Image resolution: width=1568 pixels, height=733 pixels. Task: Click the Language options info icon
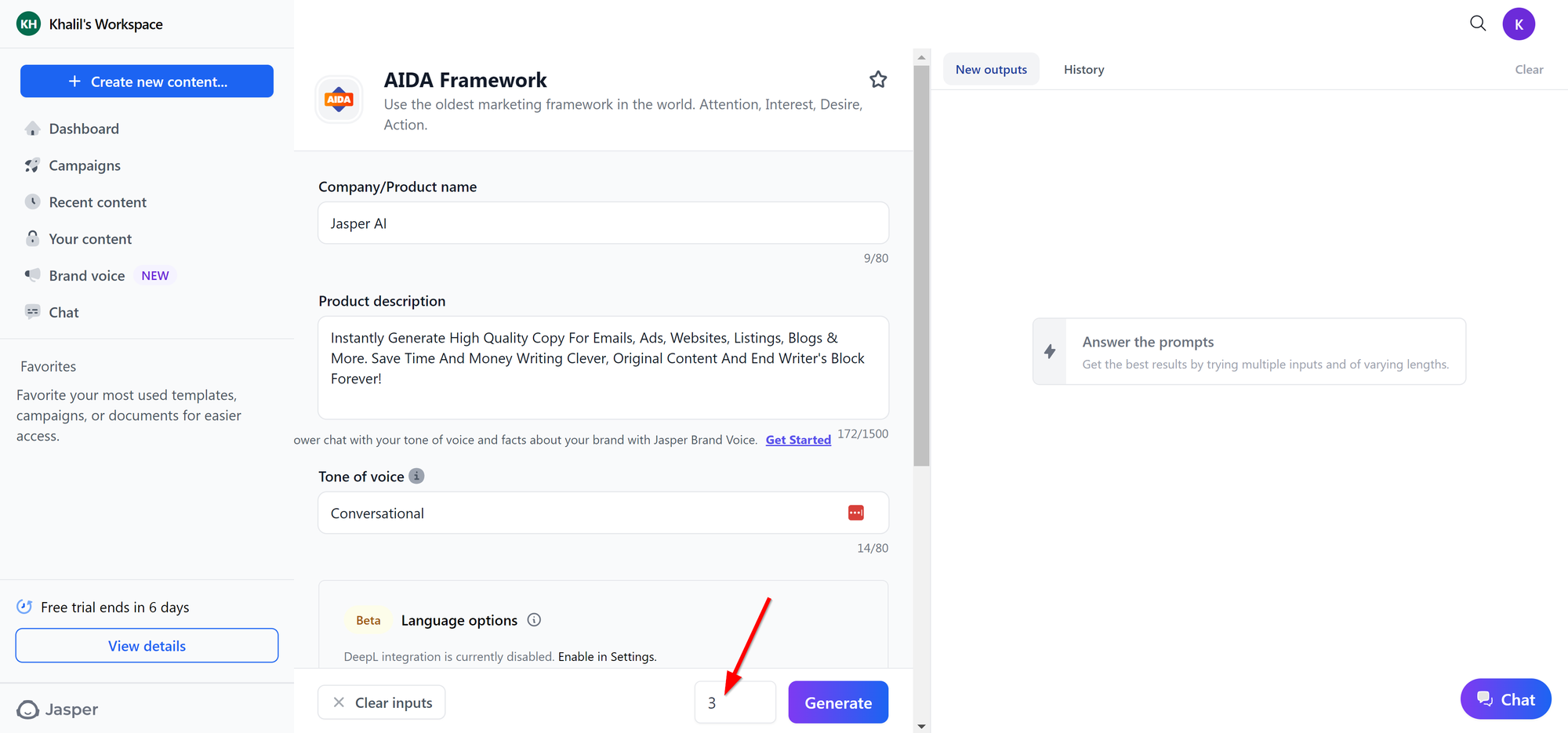[534, 620]
